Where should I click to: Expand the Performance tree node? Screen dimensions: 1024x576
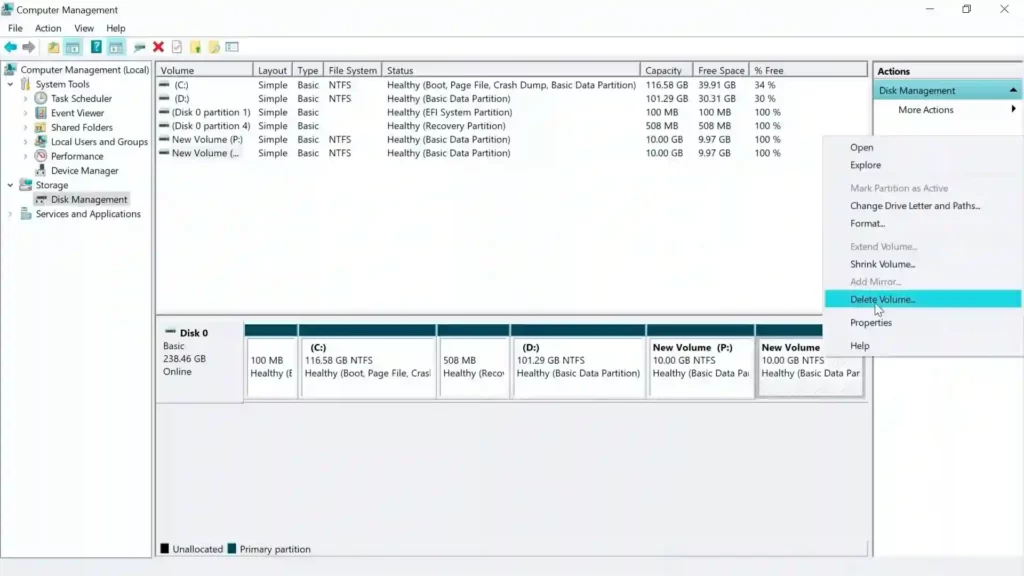point(25,156)
